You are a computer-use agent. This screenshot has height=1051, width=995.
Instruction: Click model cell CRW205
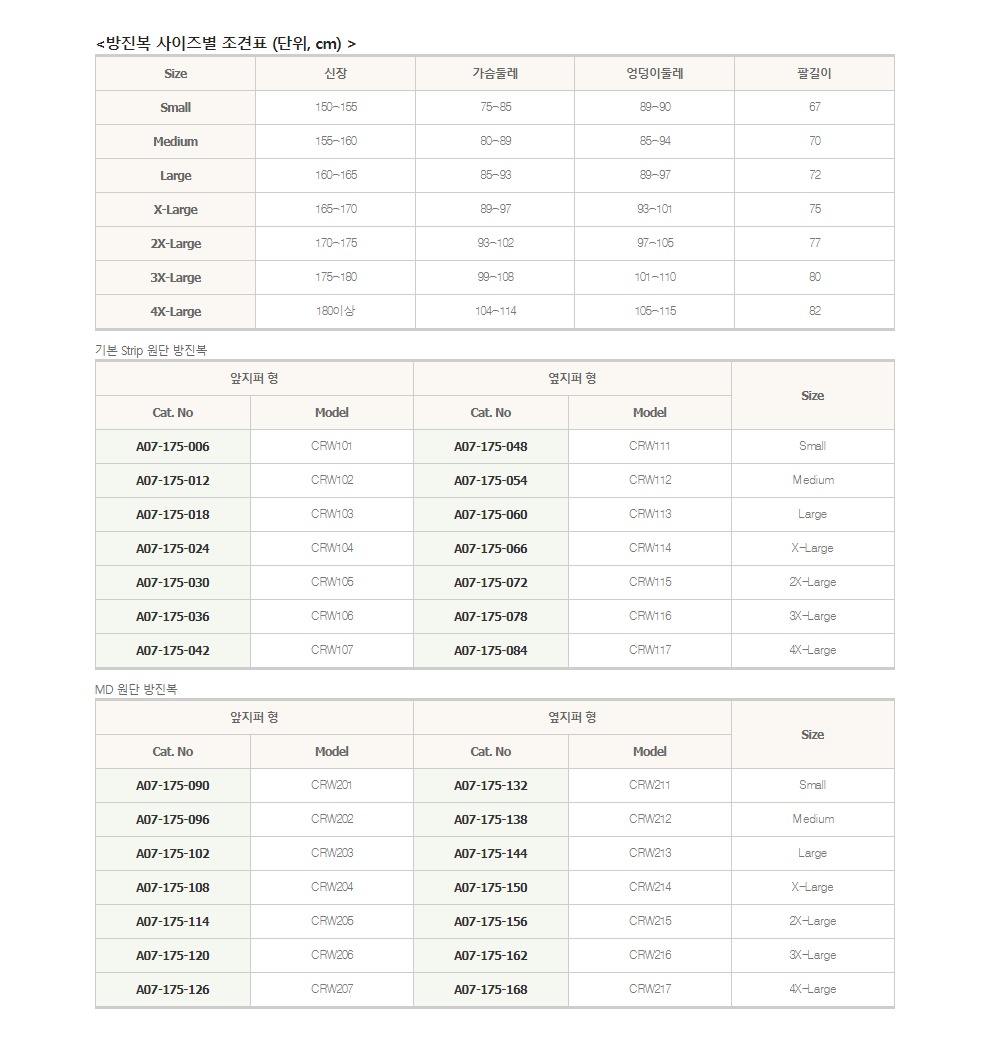pos(332,921)
